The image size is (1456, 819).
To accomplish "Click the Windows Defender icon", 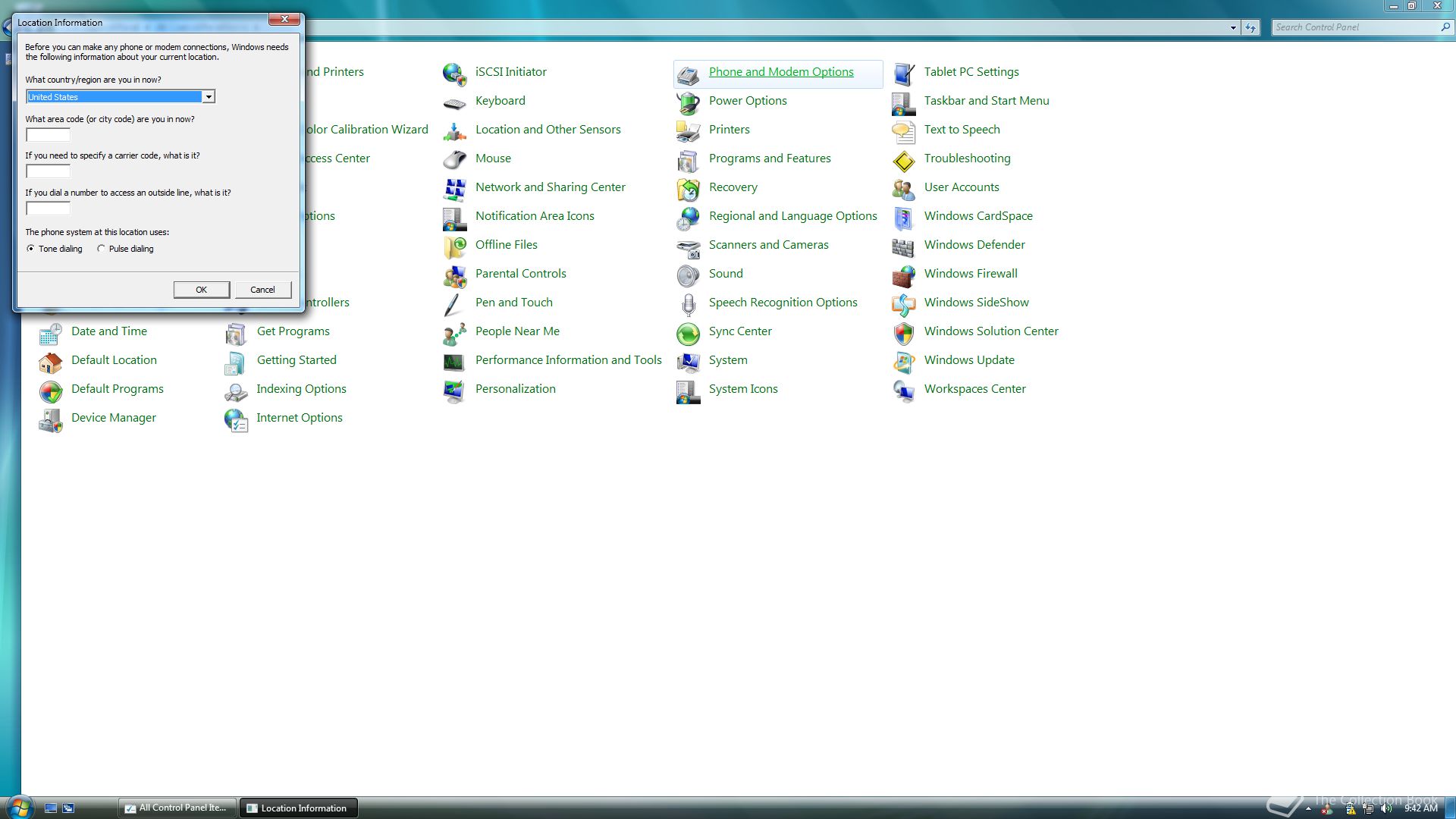I will click(903, 246).
